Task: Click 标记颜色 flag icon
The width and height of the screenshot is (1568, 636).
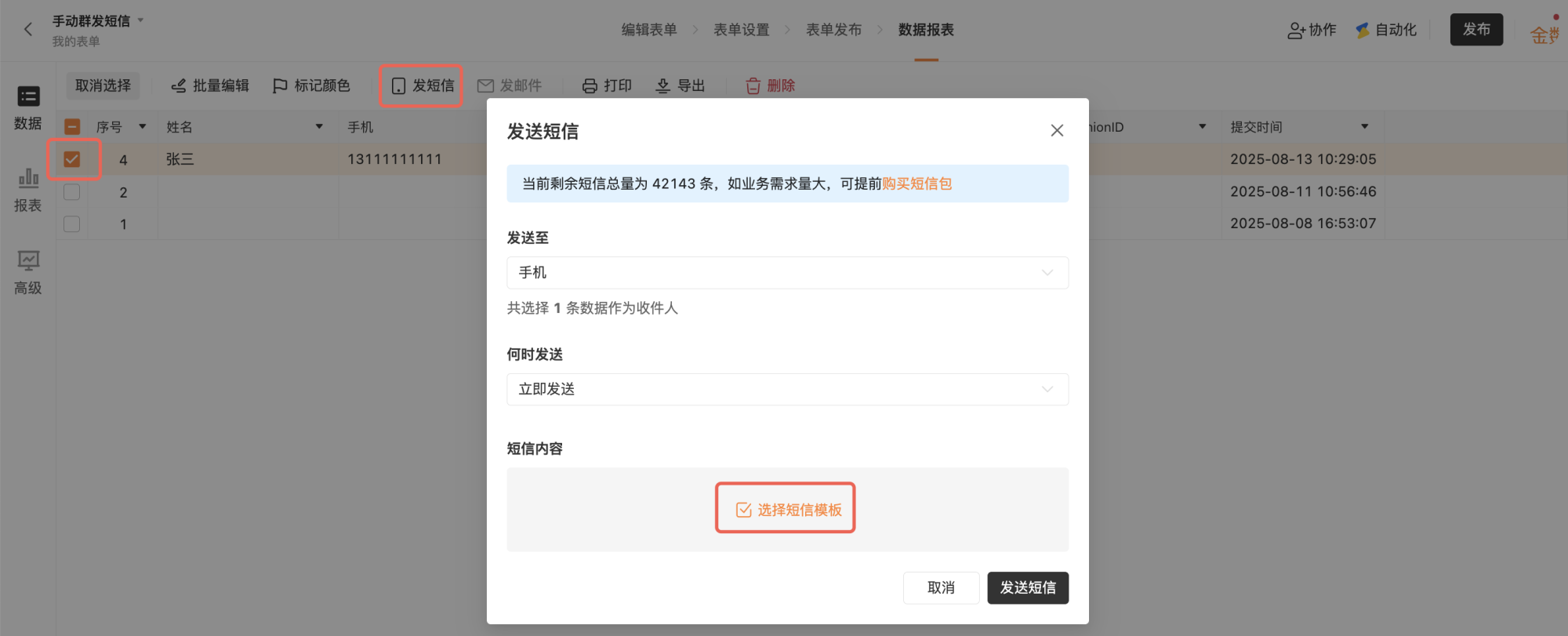Action: tap(279, 85)
